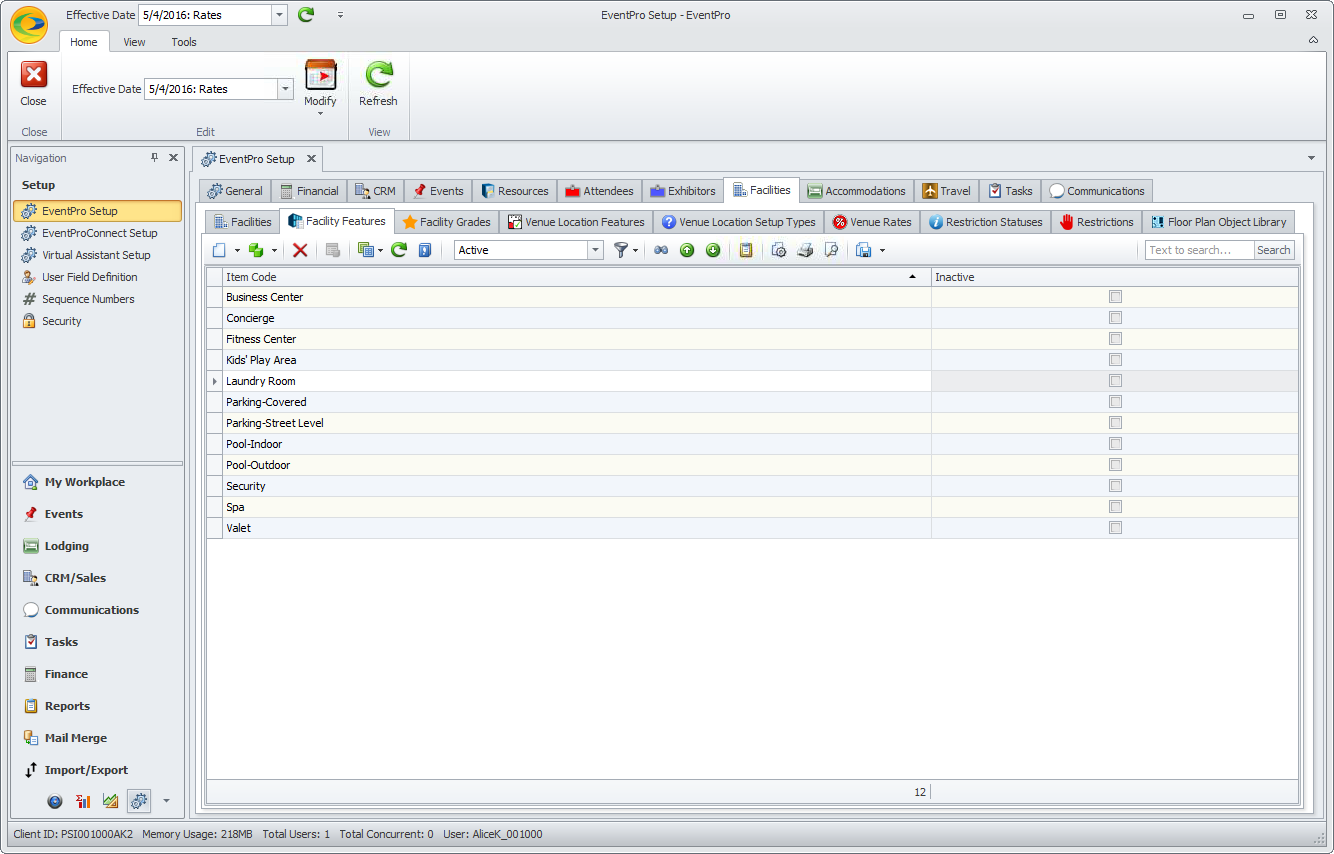Screen dimensions: 1334x854
Task: Click the bar chart icon in navigation footer
Action: (83, 801)
